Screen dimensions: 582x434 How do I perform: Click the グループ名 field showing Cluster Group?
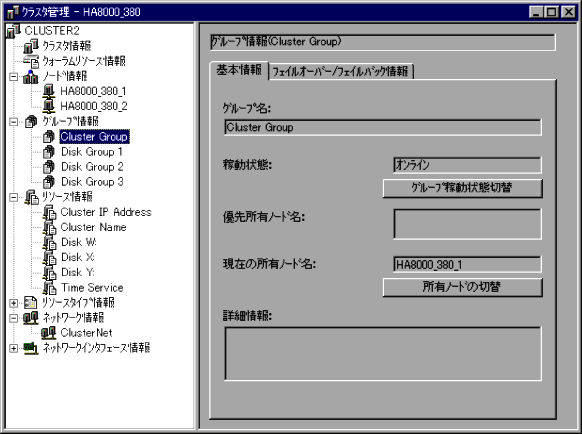coord(383,128)
